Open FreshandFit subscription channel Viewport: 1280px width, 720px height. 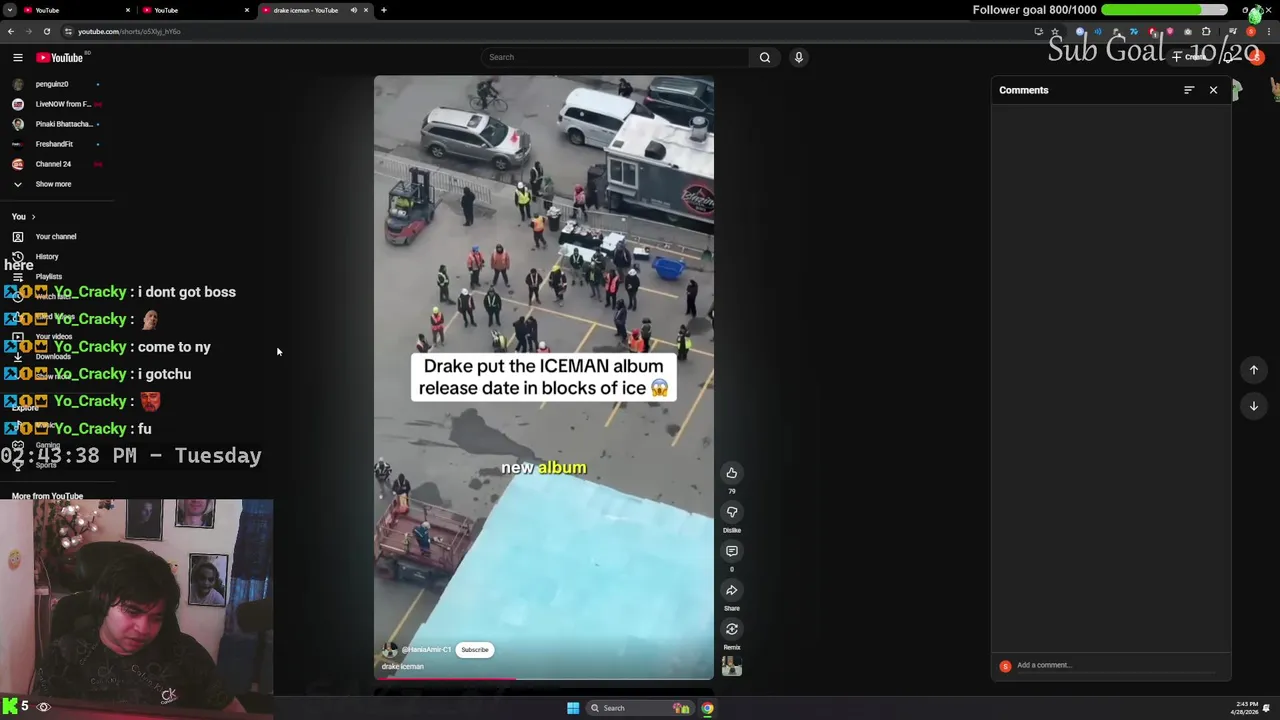[55, 144]
